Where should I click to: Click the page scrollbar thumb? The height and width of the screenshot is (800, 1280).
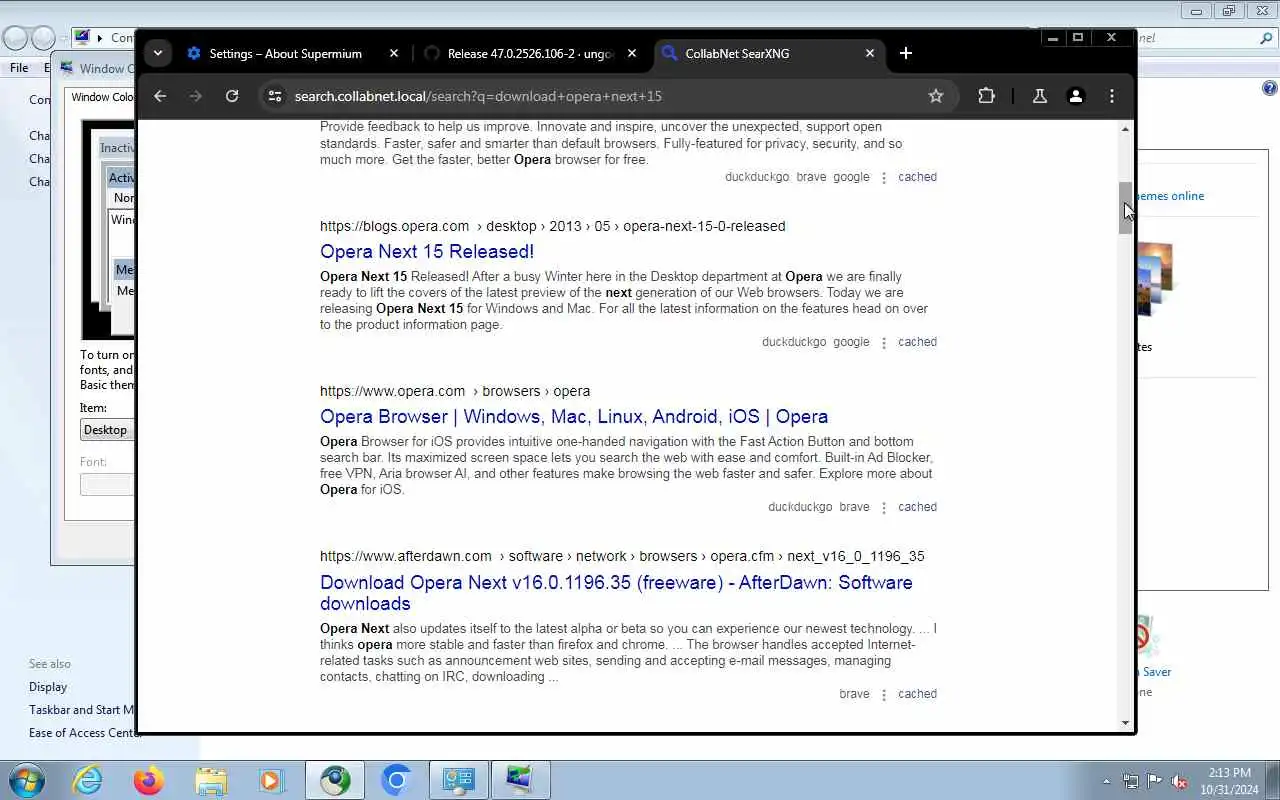(1125, 208)
